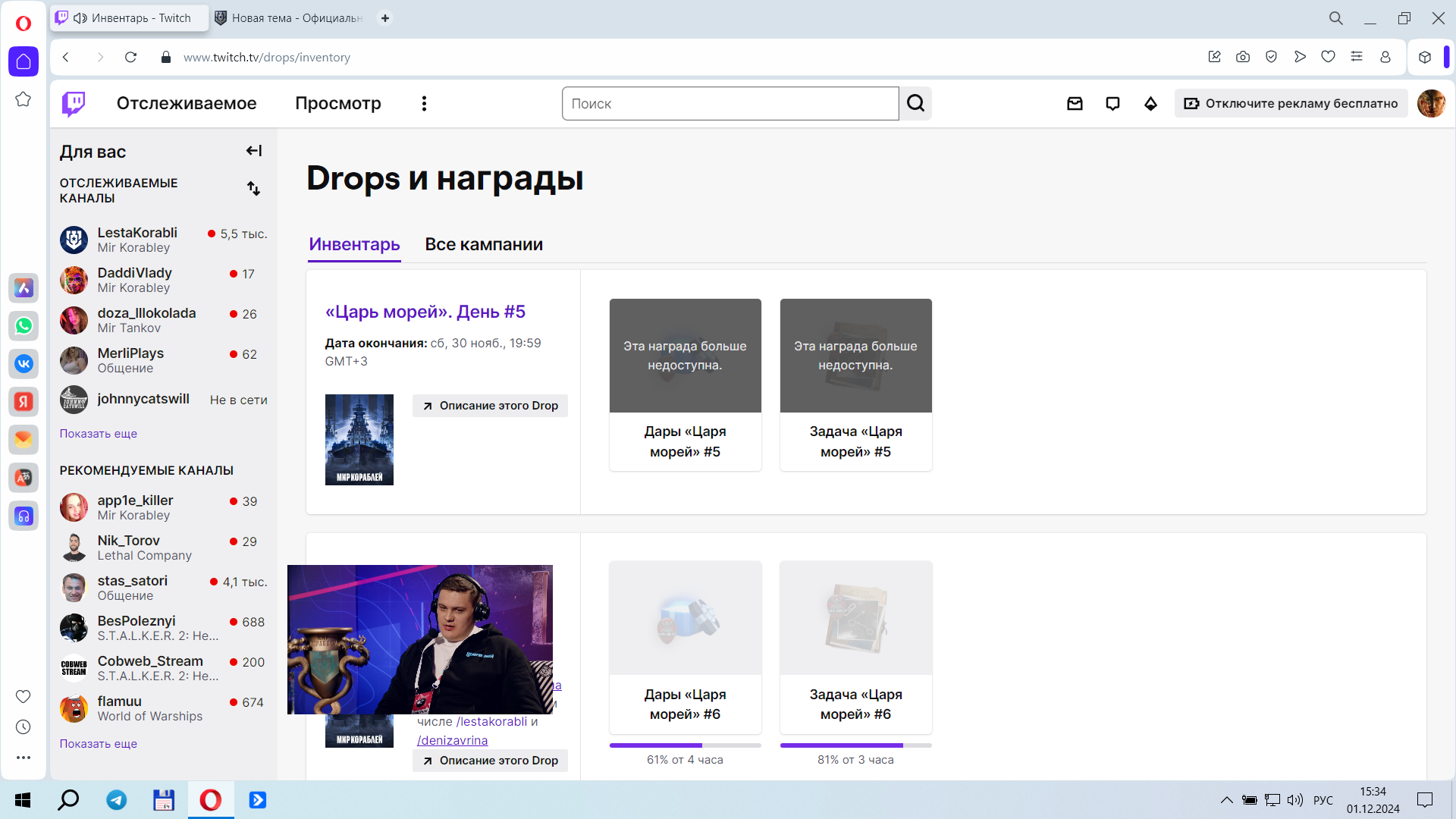Open the /denizavrina channel link
Viewport: 1456px width, 819px height.
click(x=453, y=741)
